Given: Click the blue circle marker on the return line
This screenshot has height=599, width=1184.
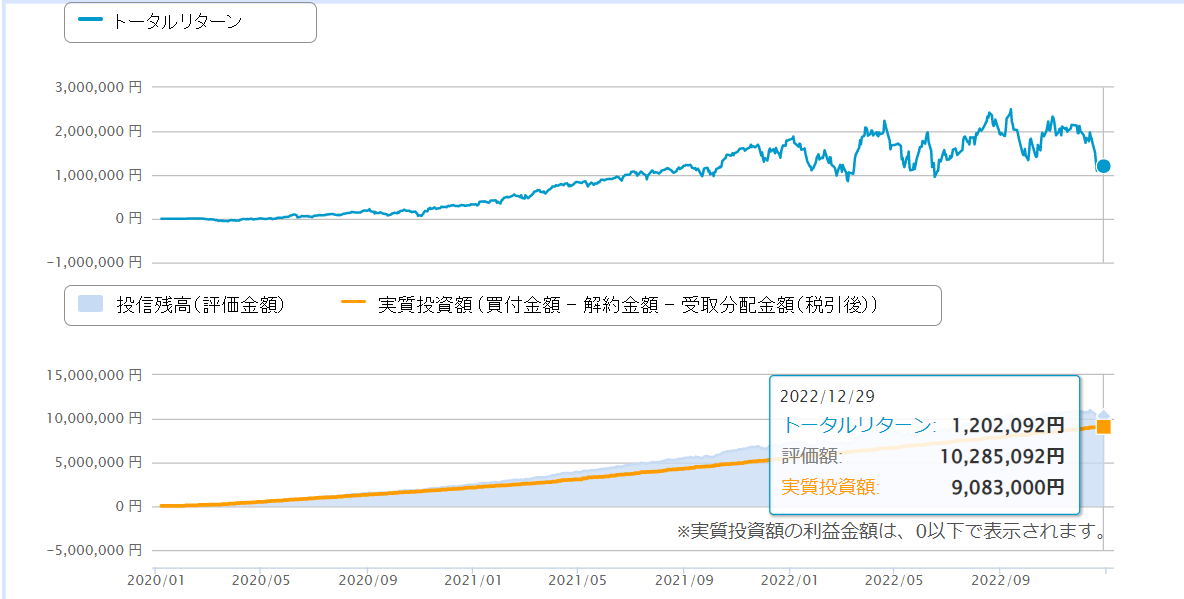Looking at the screenshot, I should 1103,166.
